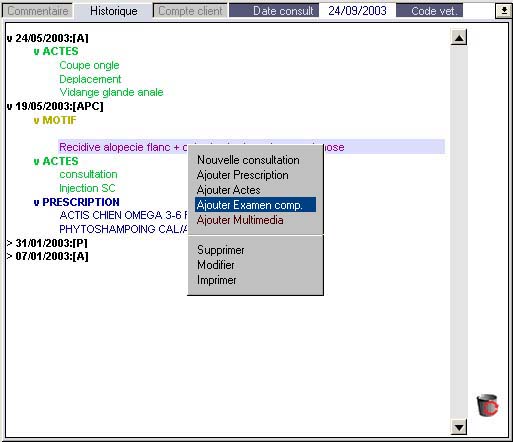Choose Nouvelle consultation from context menu
Image resolution: width=513 pixels, height=442 pixels.
[248, 160]
